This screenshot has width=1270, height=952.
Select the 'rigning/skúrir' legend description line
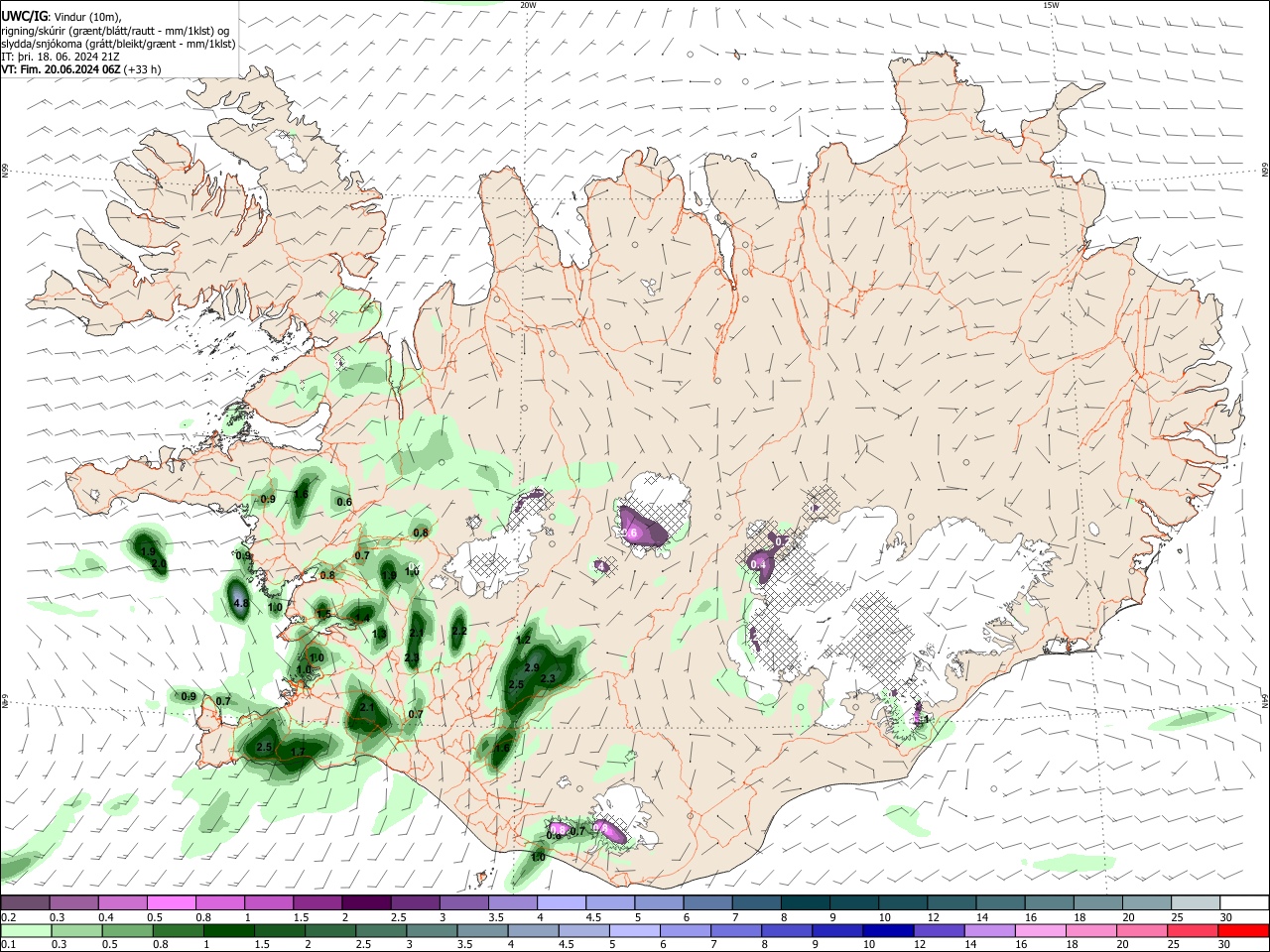click(x=115, y=31)
